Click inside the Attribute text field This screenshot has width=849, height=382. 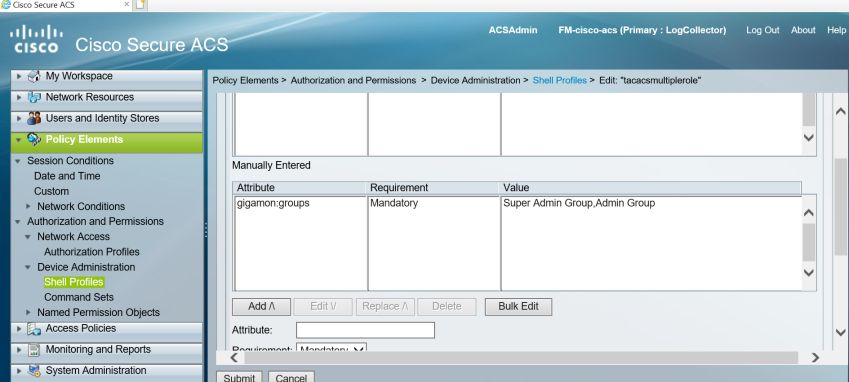point(365,330)
